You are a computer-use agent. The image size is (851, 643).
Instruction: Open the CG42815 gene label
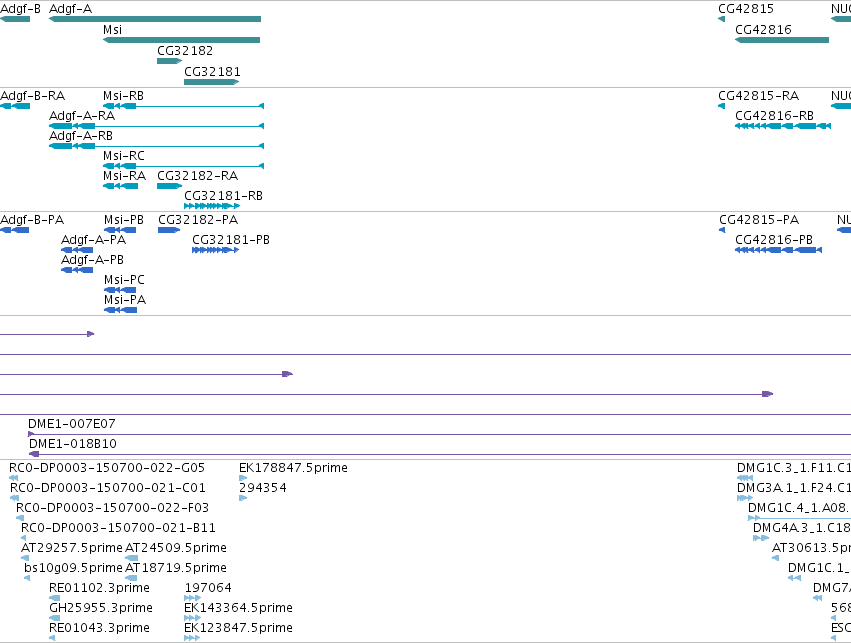[x=746, y=9]
